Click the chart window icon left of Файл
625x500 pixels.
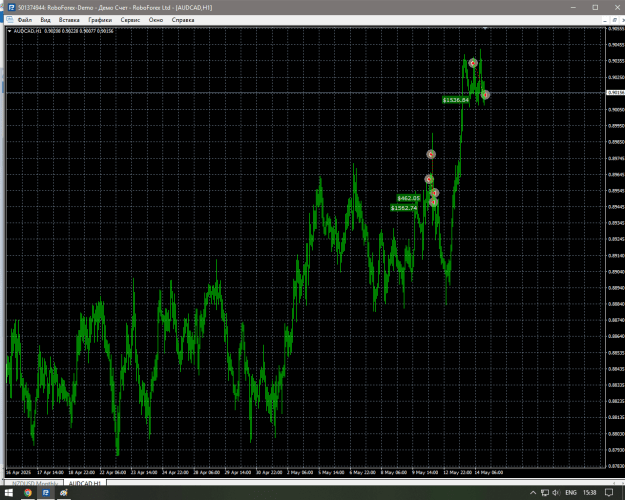click(x=10, y=20)
